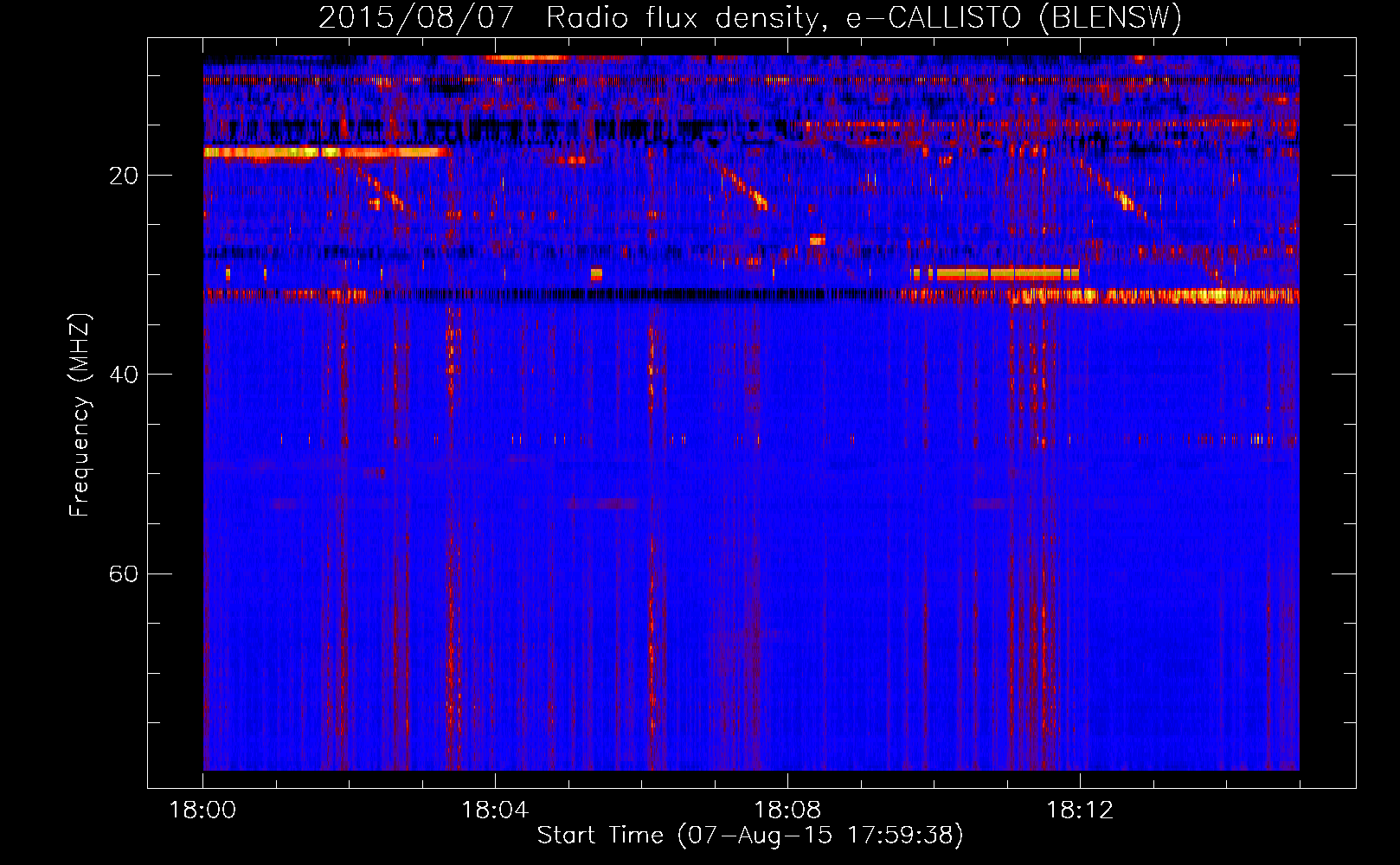Click the '18:08' time tick label
The height and width of the screenshot is (865, 1400).
(787, 811)
